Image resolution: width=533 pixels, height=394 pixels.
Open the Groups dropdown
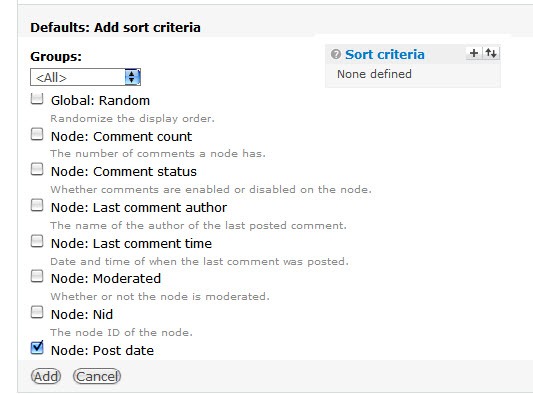pos(85,77)
